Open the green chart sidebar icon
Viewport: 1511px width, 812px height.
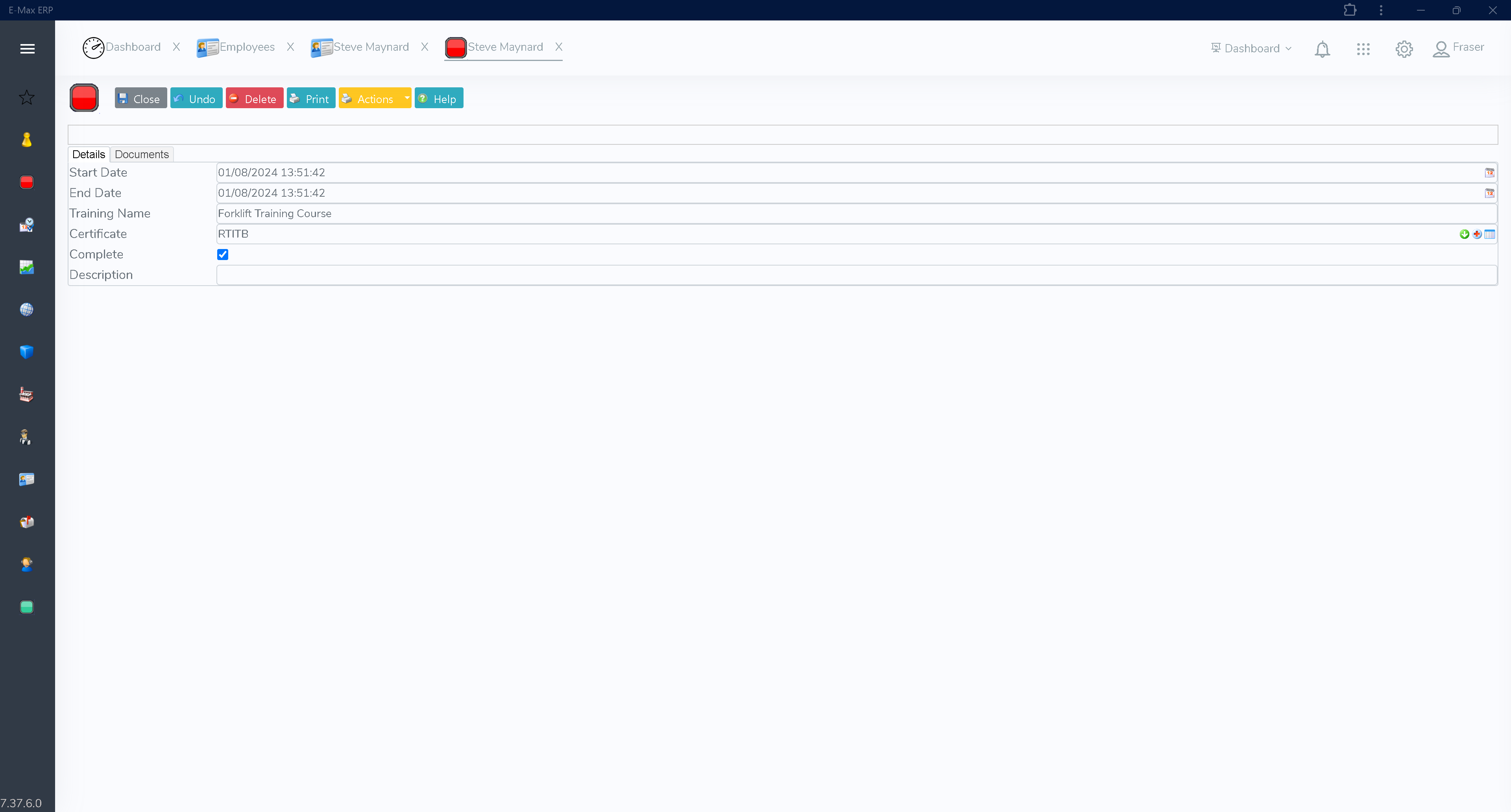tap(26, 268)
